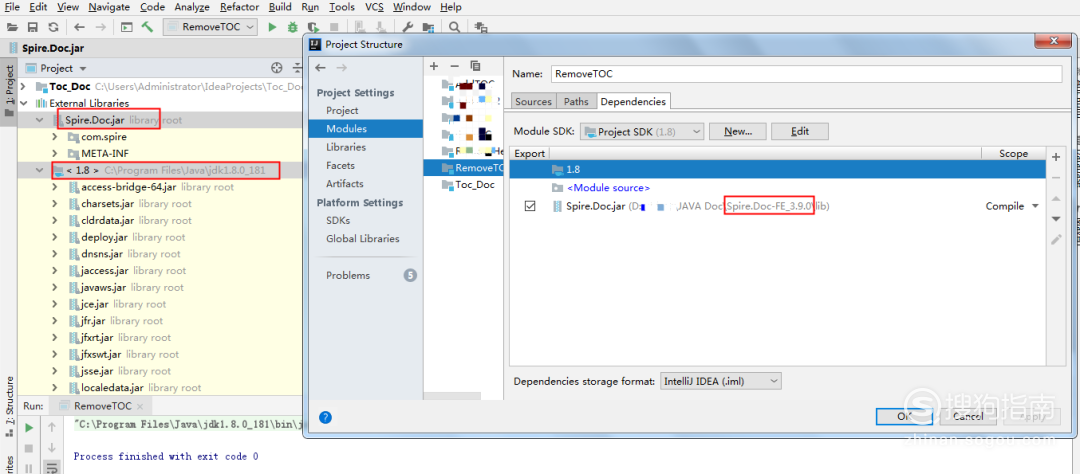Move dependency down with the arrow icon
The height and width of the screenshot is (474, 1080).
[x=1056, y=219]
